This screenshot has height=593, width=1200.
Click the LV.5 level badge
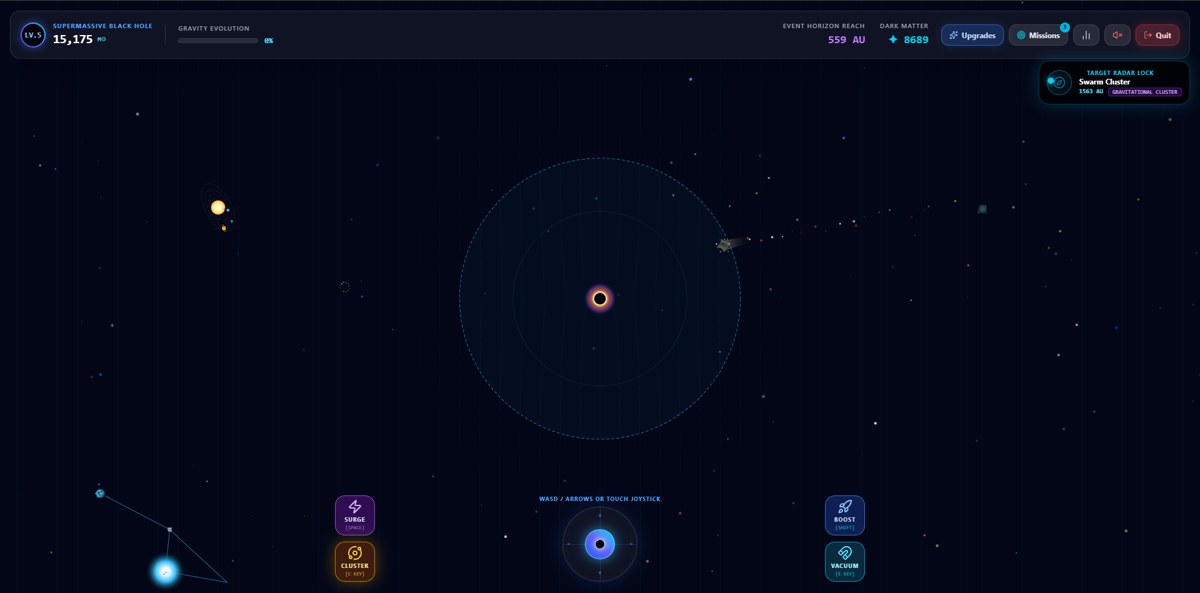pos(33,35)
